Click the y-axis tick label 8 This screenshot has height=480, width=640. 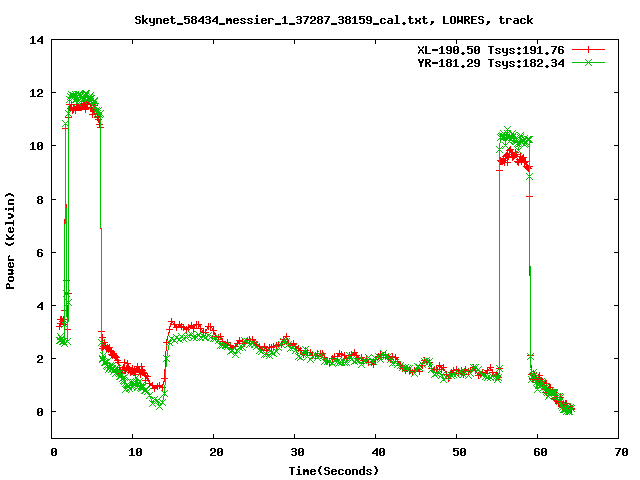pyautogui.click(x=40, y=200)
